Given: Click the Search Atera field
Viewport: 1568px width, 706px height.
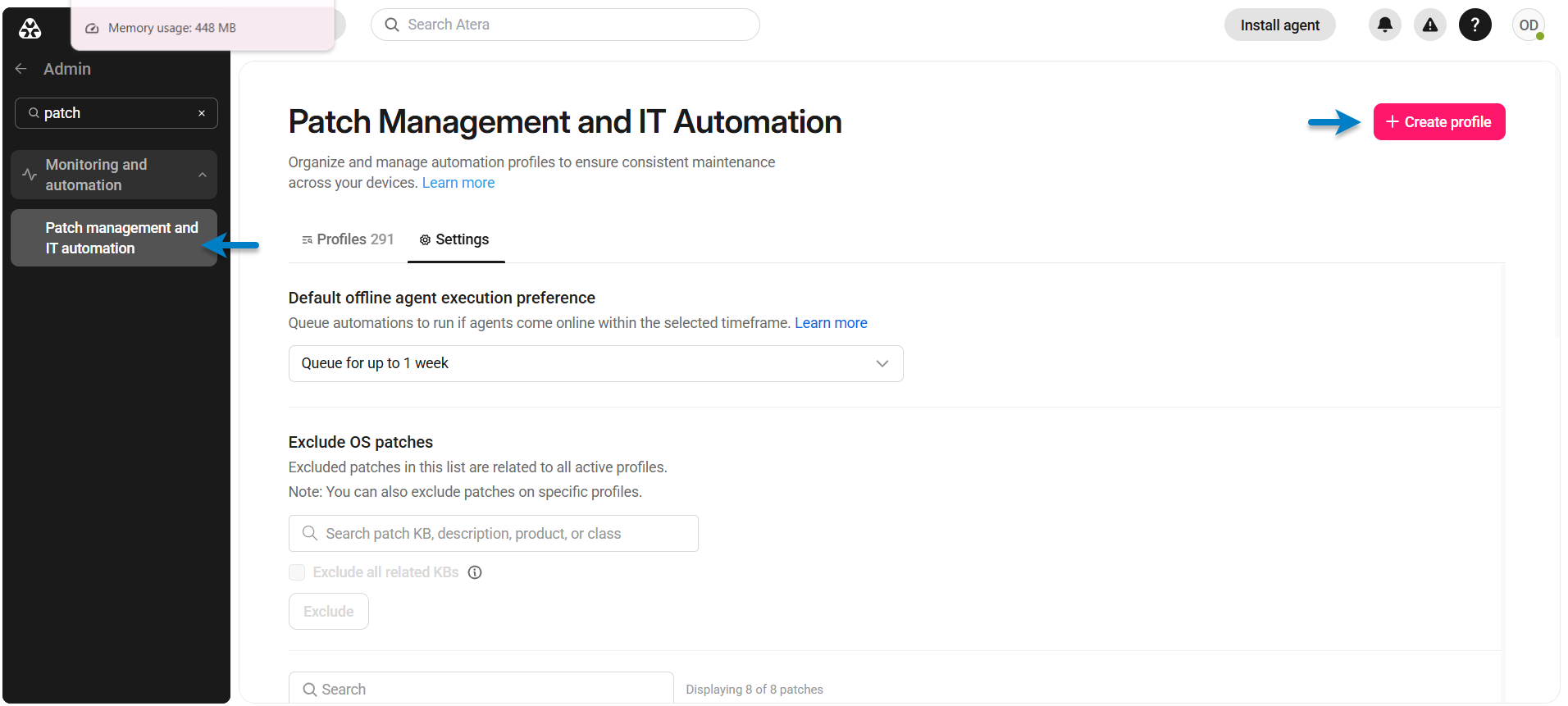Looking at the screenshot, I should (565, 25).
